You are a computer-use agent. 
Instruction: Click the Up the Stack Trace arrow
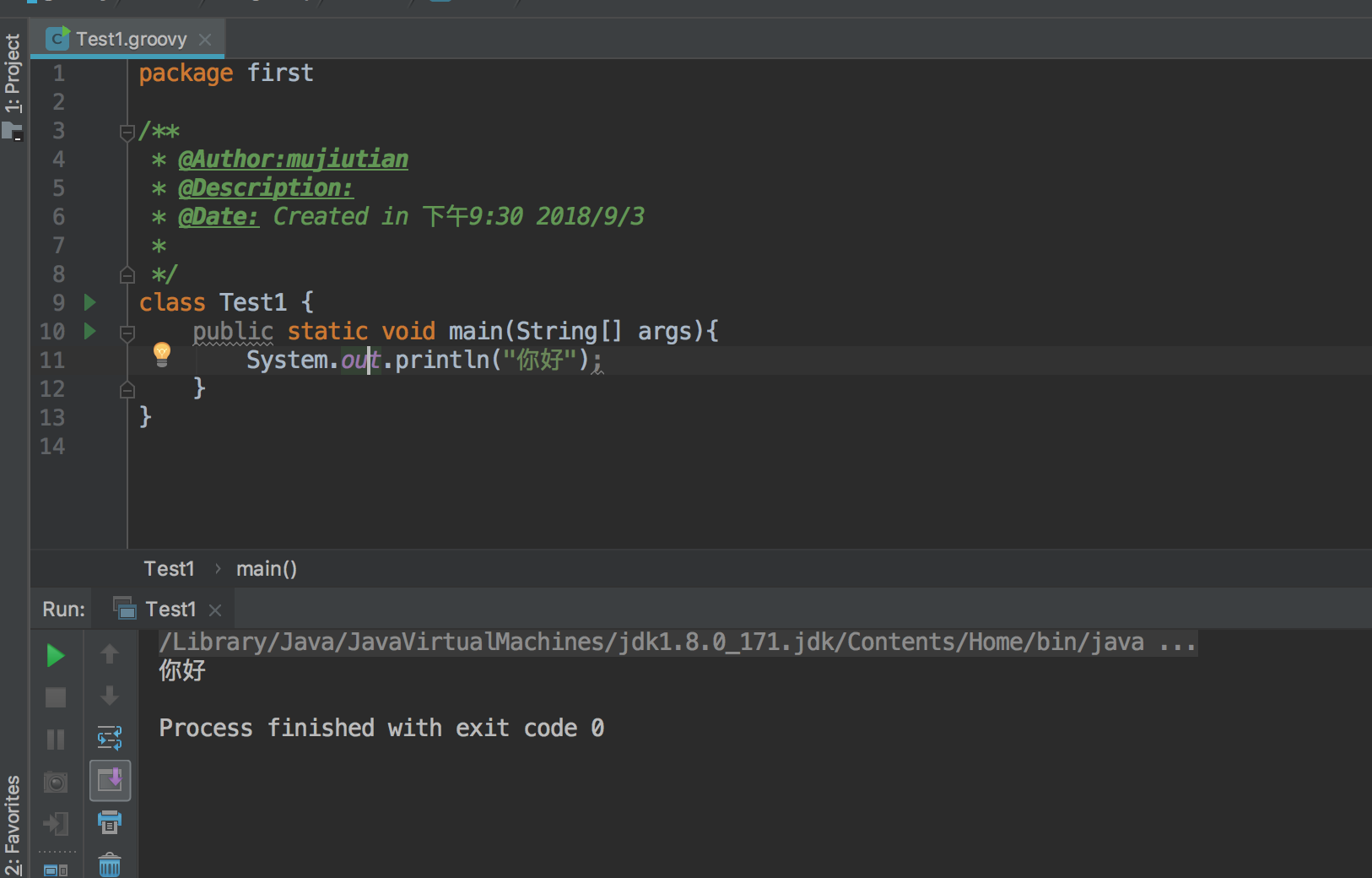[x=110, y=654]
